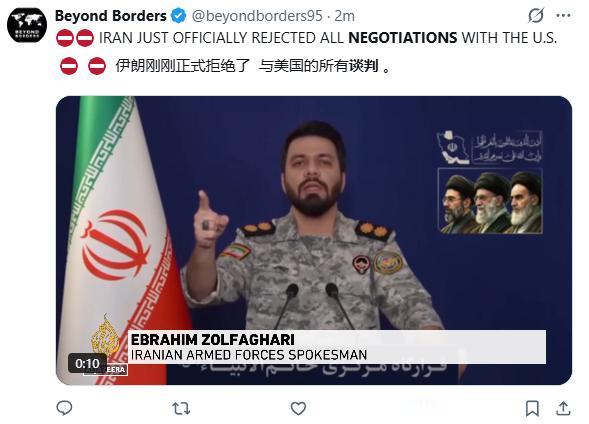Play the embedded Al Jazeera video
The image size is (589, 424).
[314, 240]
